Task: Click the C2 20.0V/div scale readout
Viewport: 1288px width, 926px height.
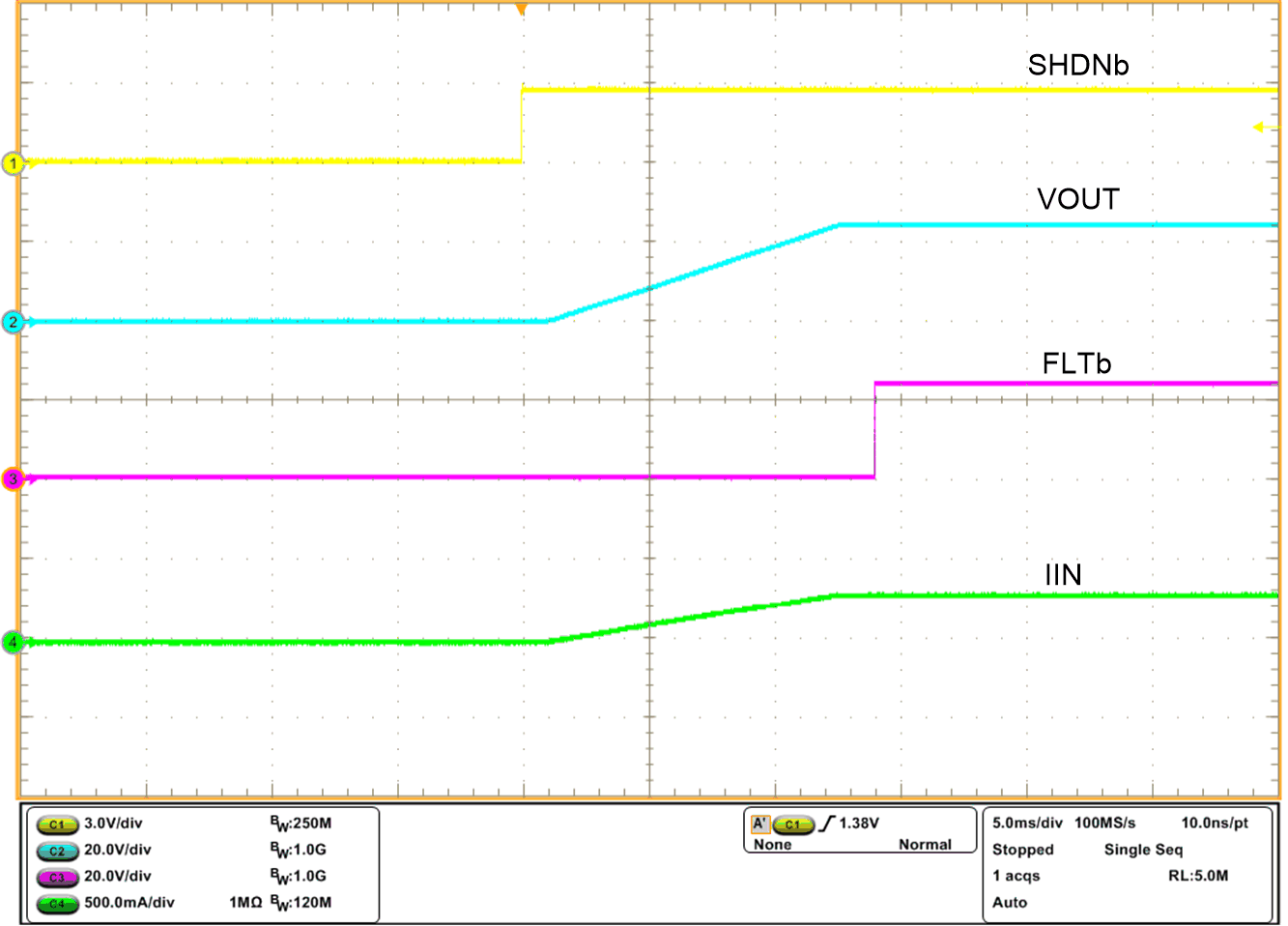Action: pyautogui.click(x=118, y=850)
